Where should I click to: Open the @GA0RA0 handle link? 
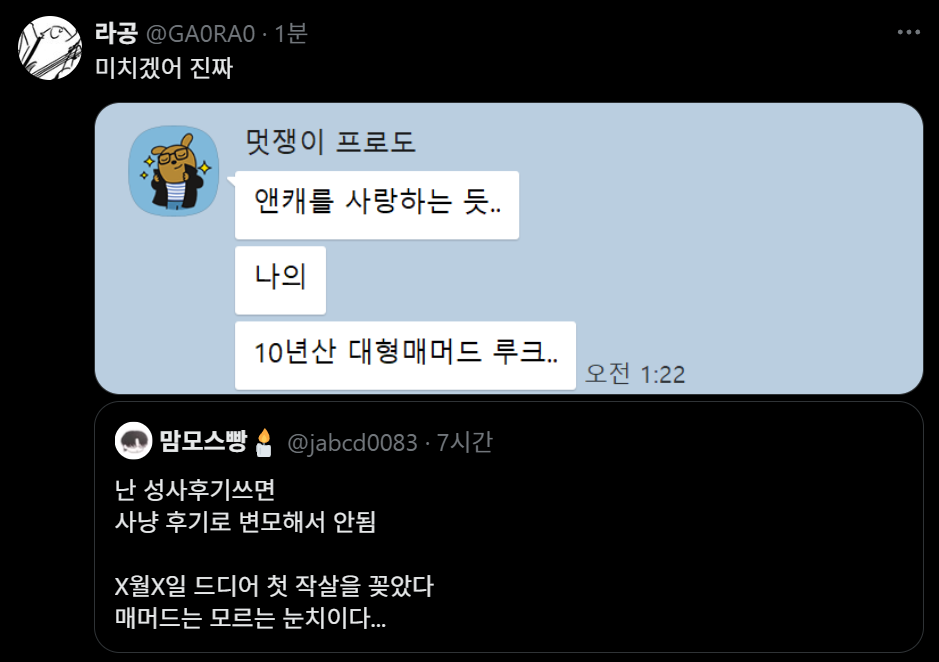click(x=201, y=34)
